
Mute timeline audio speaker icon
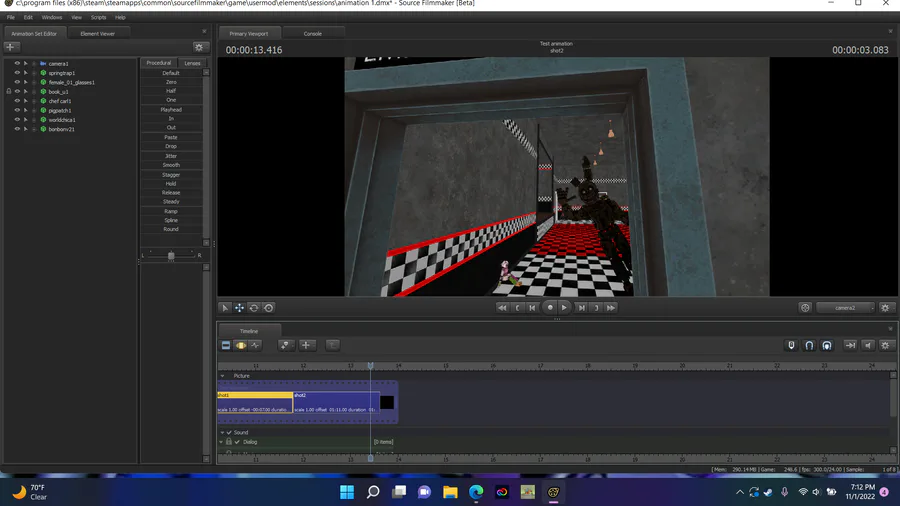(x=868, y=345)
